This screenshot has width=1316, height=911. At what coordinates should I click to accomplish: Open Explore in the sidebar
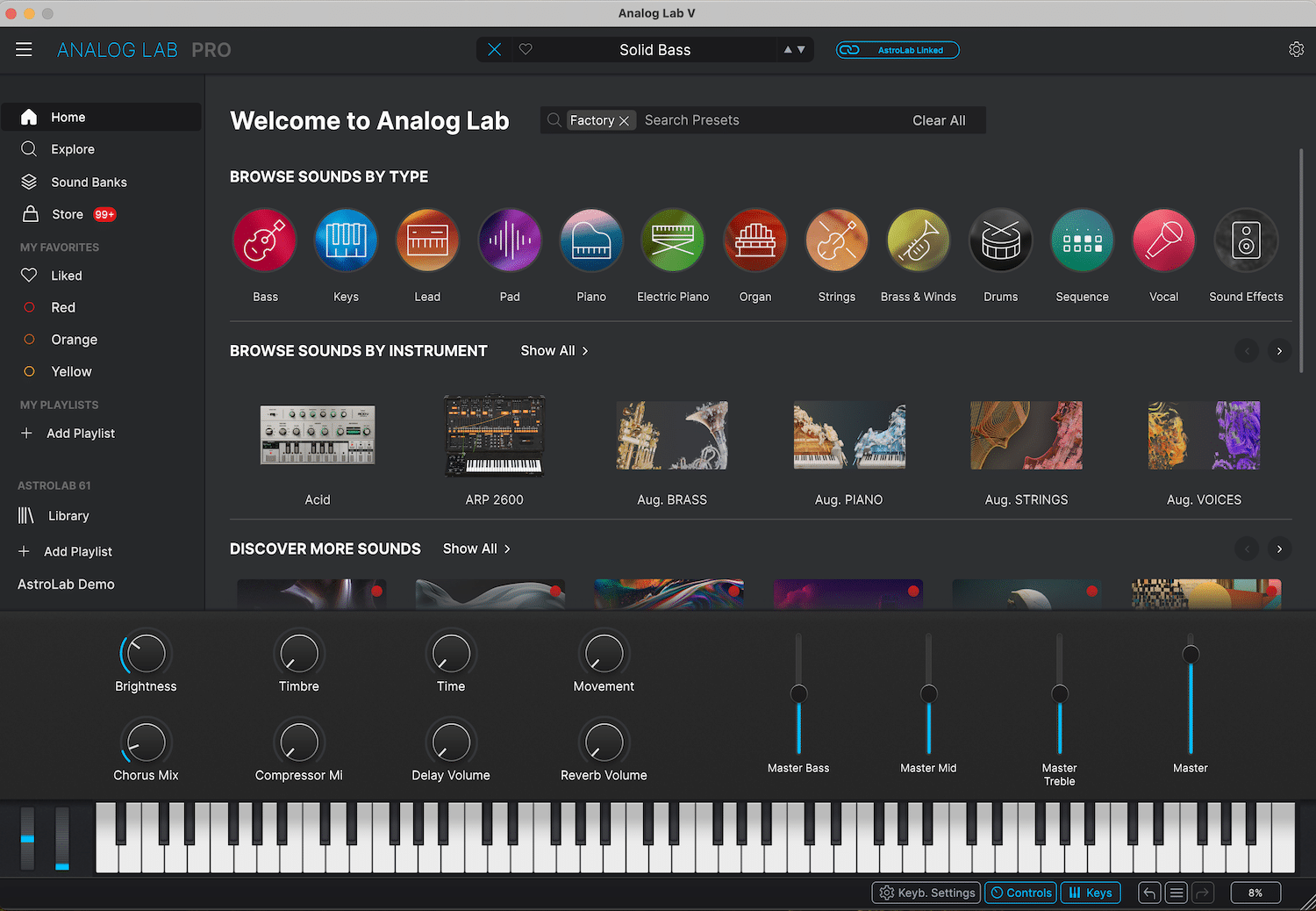tap(102, 149)
